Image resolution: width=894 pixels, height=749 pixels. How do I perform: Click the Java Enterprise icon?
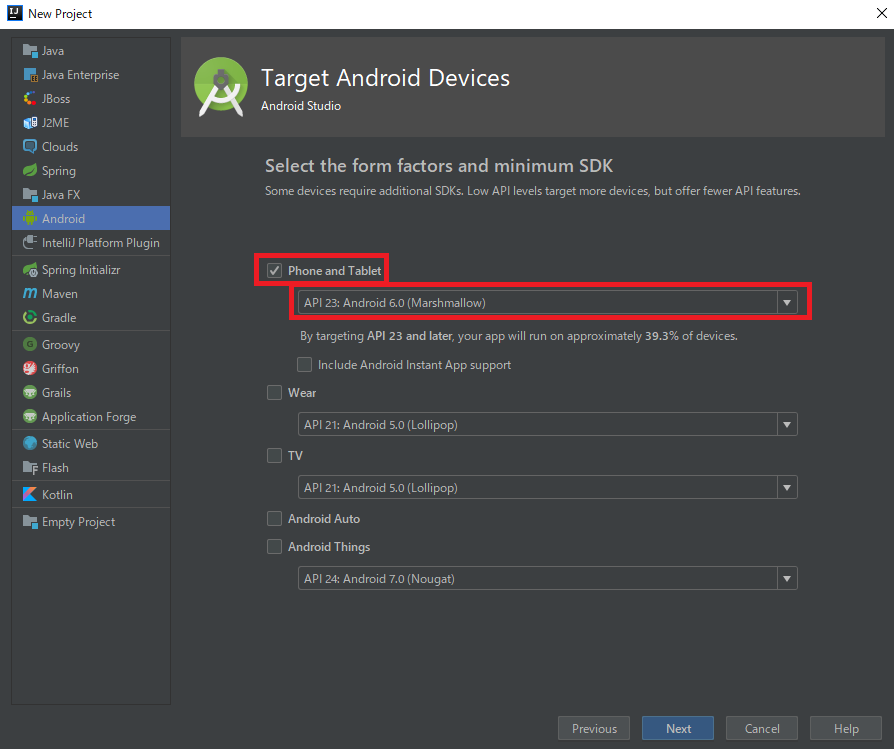30,75
